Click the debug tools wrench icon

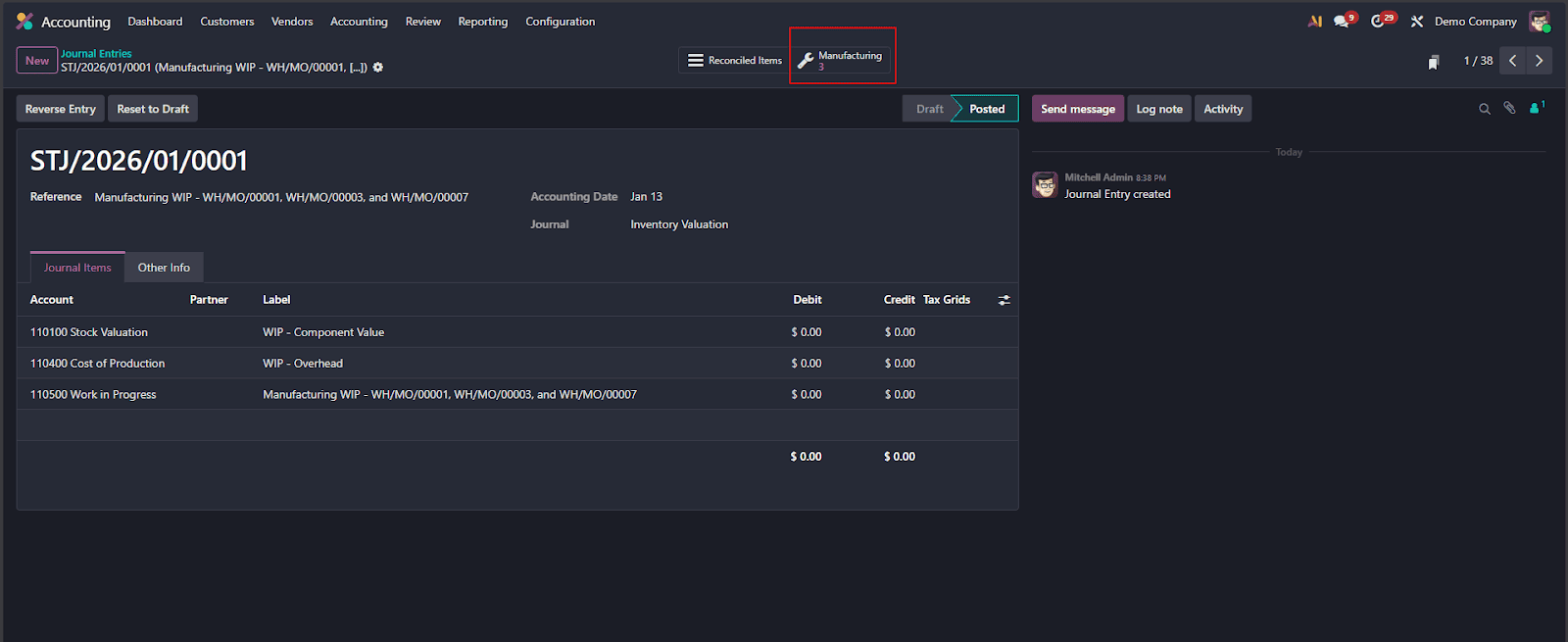point(1417,21)
